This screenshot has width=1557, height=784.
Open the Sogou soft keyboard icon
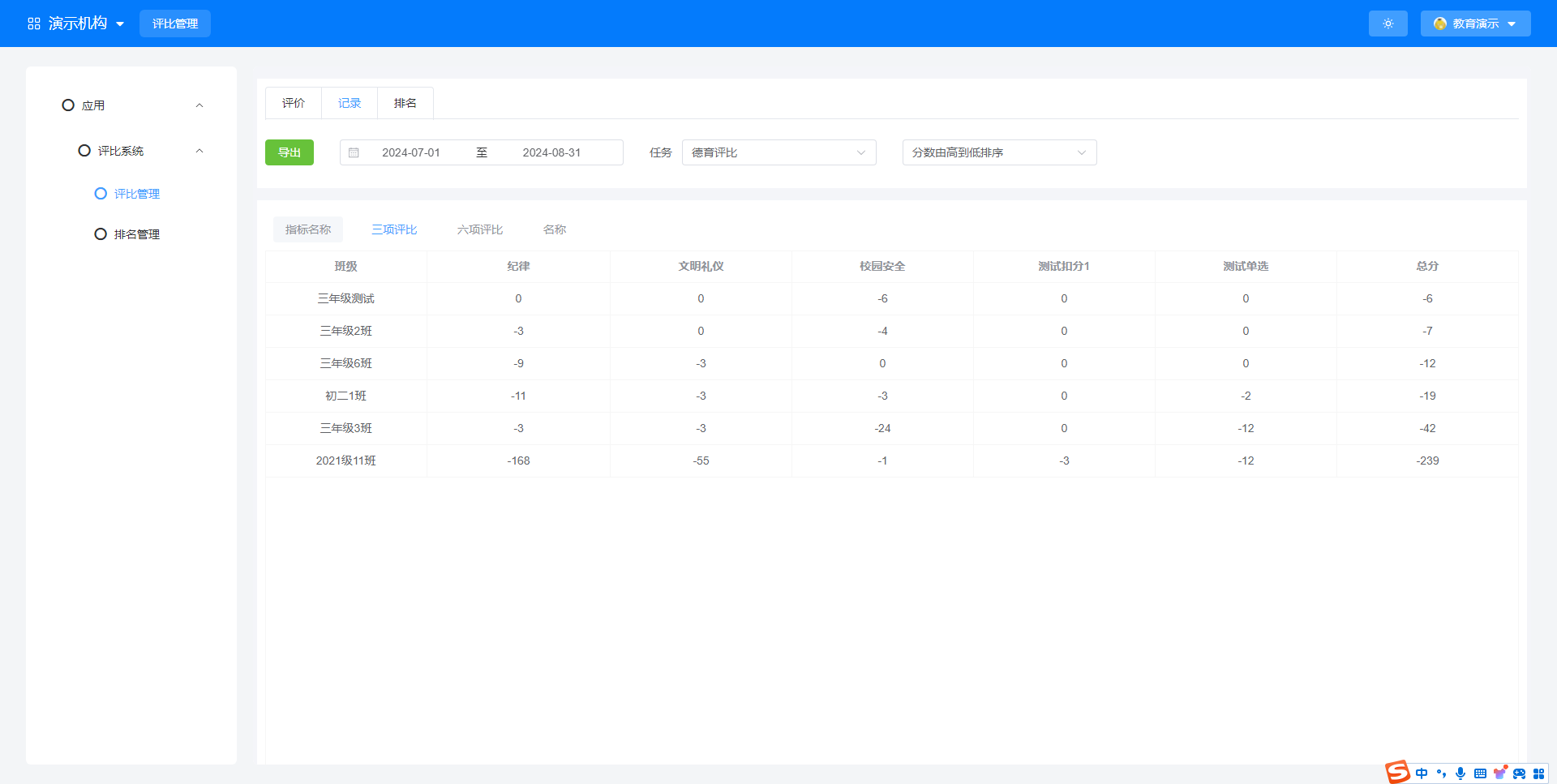(1480, 773)
